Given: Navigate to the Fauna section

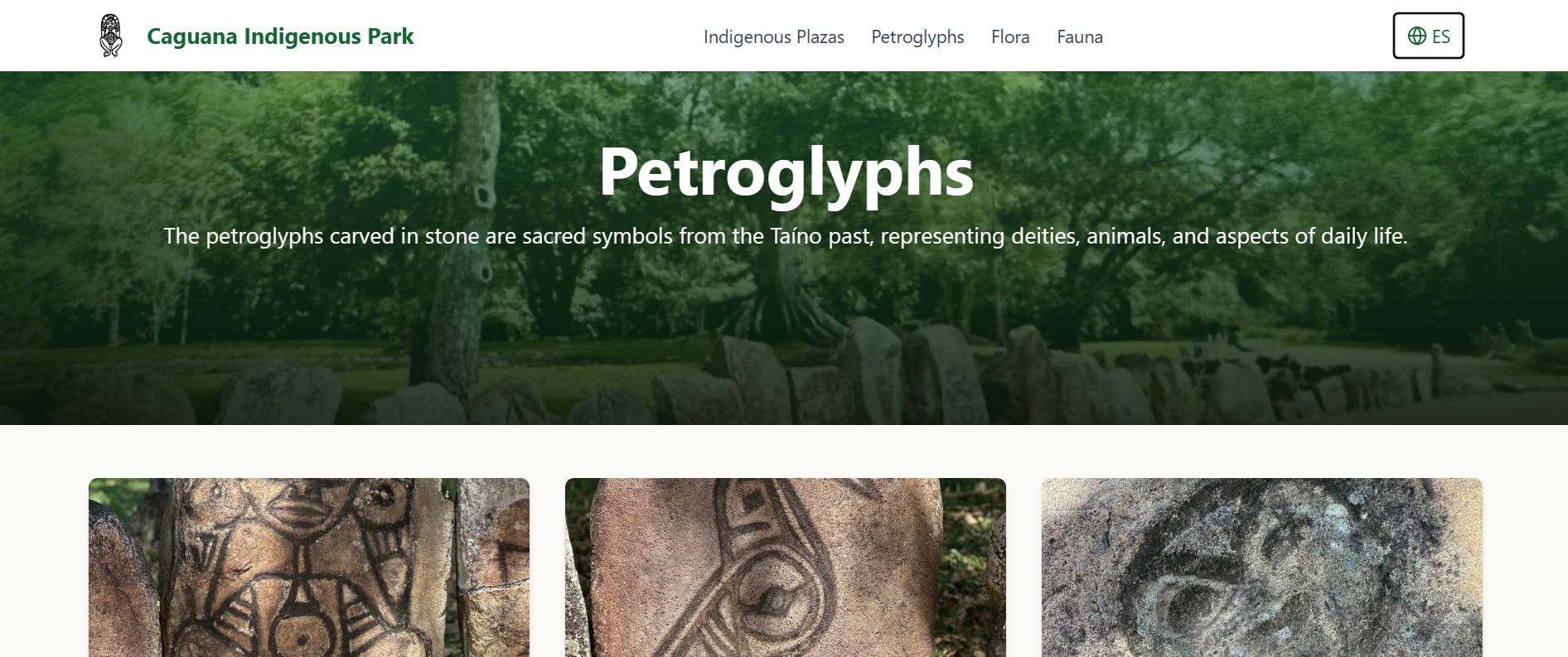Looking at the screenshot, I should 1079,37.
